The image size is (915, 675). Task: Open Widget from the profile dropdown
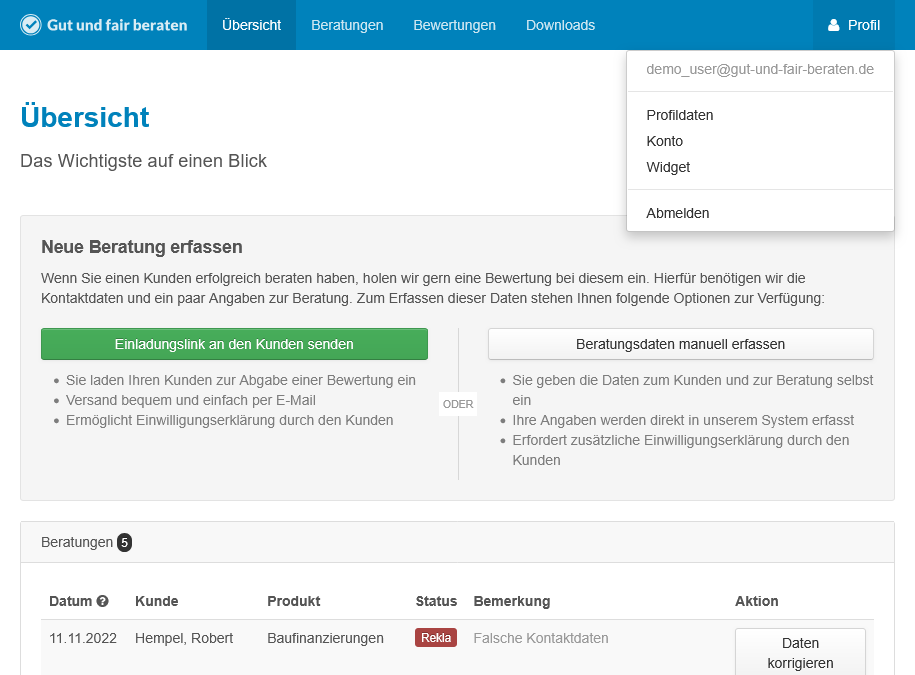668,167
